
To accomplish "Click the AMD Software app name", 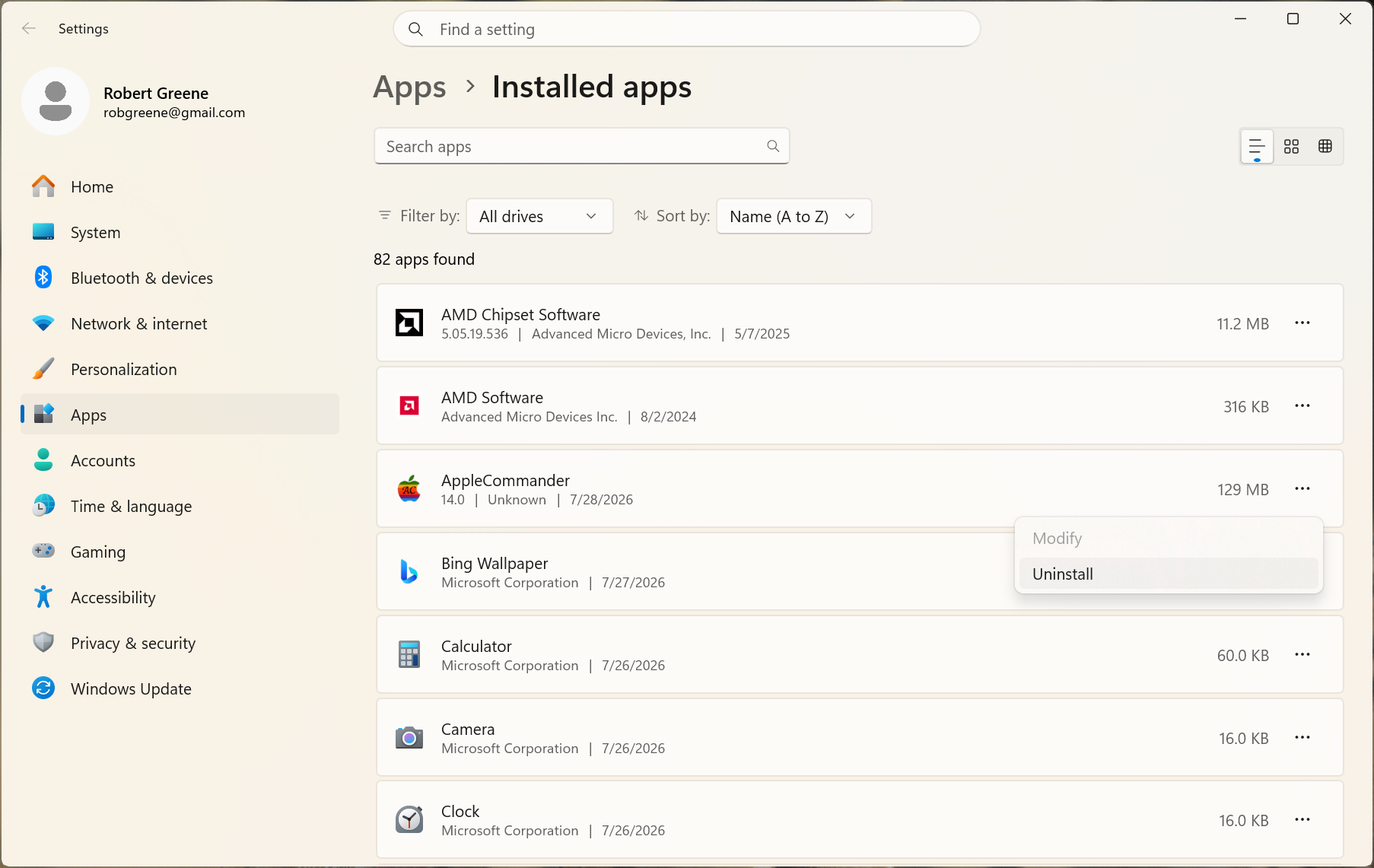I will [x=492, y=397].
